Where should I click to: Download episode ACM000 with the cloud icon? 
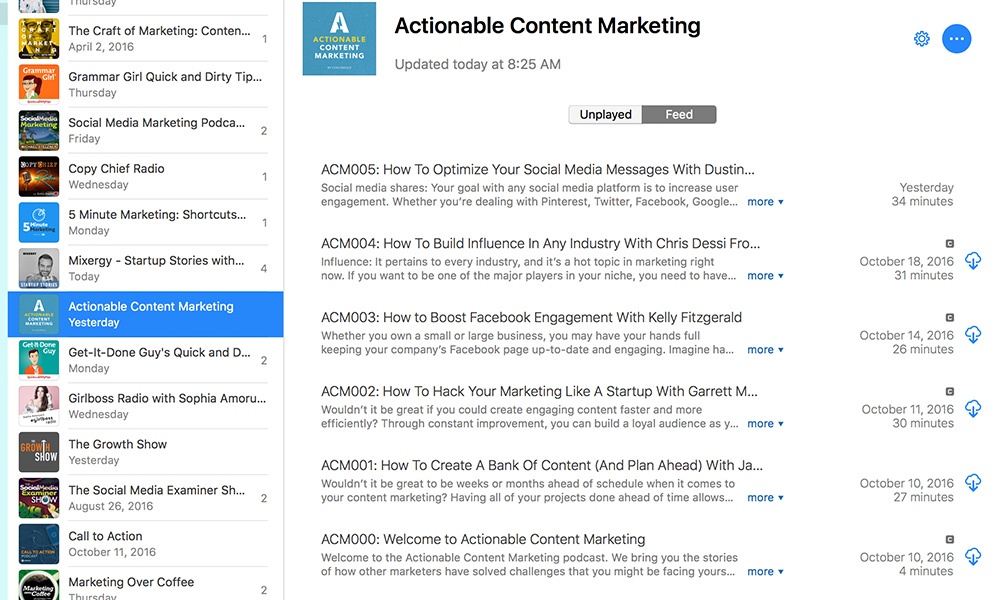click(x=973, y=556)
